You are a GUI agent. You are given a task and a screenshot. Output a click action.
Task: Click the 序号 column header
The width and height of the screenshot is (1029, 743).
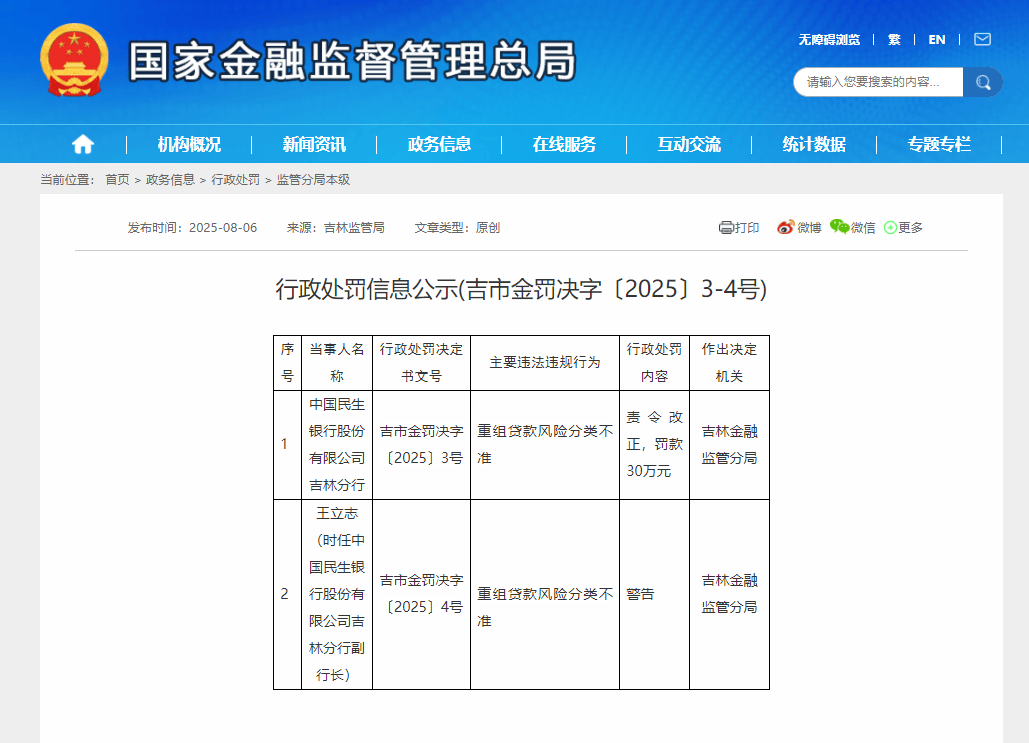point(287,363)
